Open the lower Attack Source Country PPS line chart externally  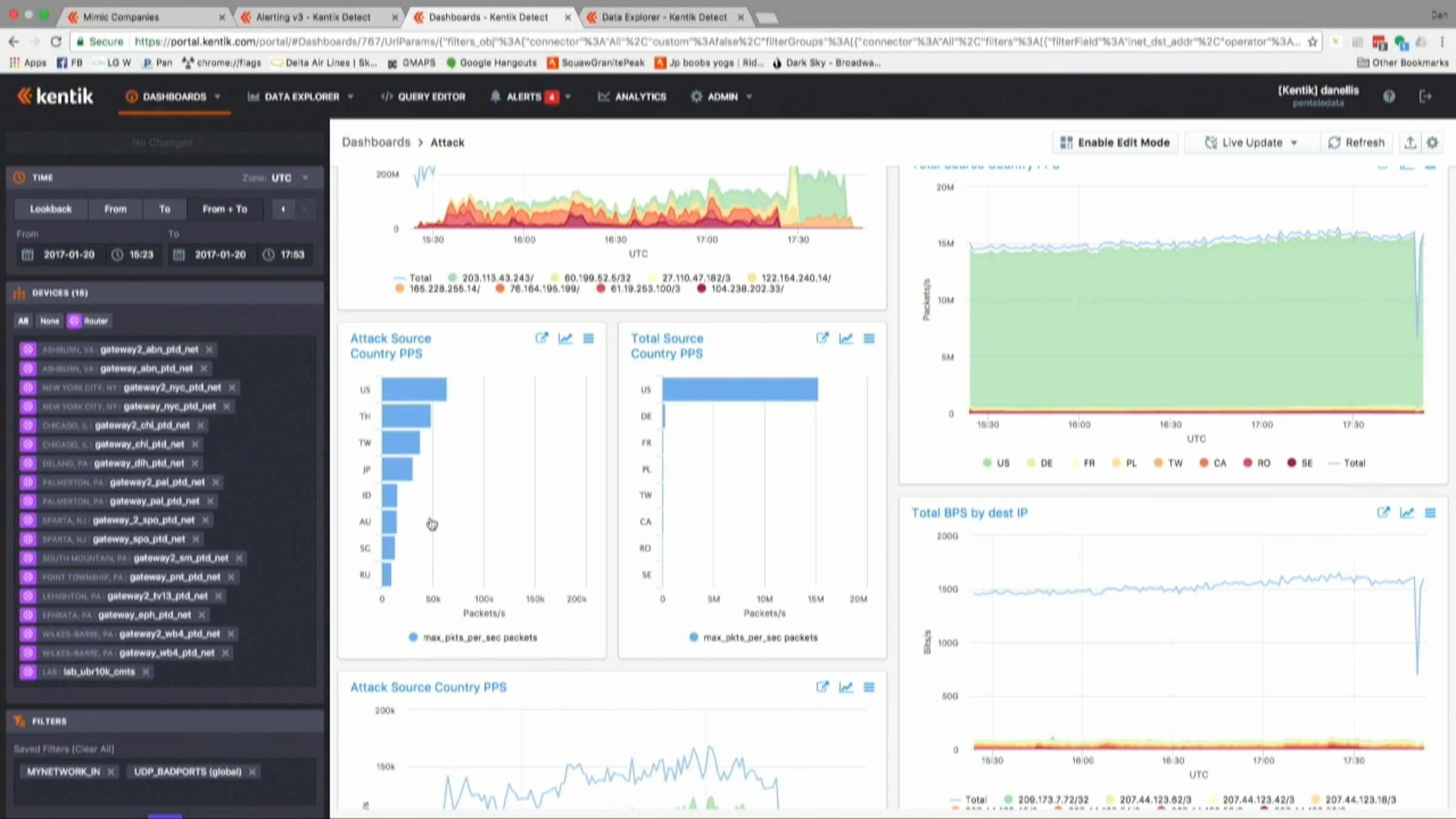(x=822, y=687)
